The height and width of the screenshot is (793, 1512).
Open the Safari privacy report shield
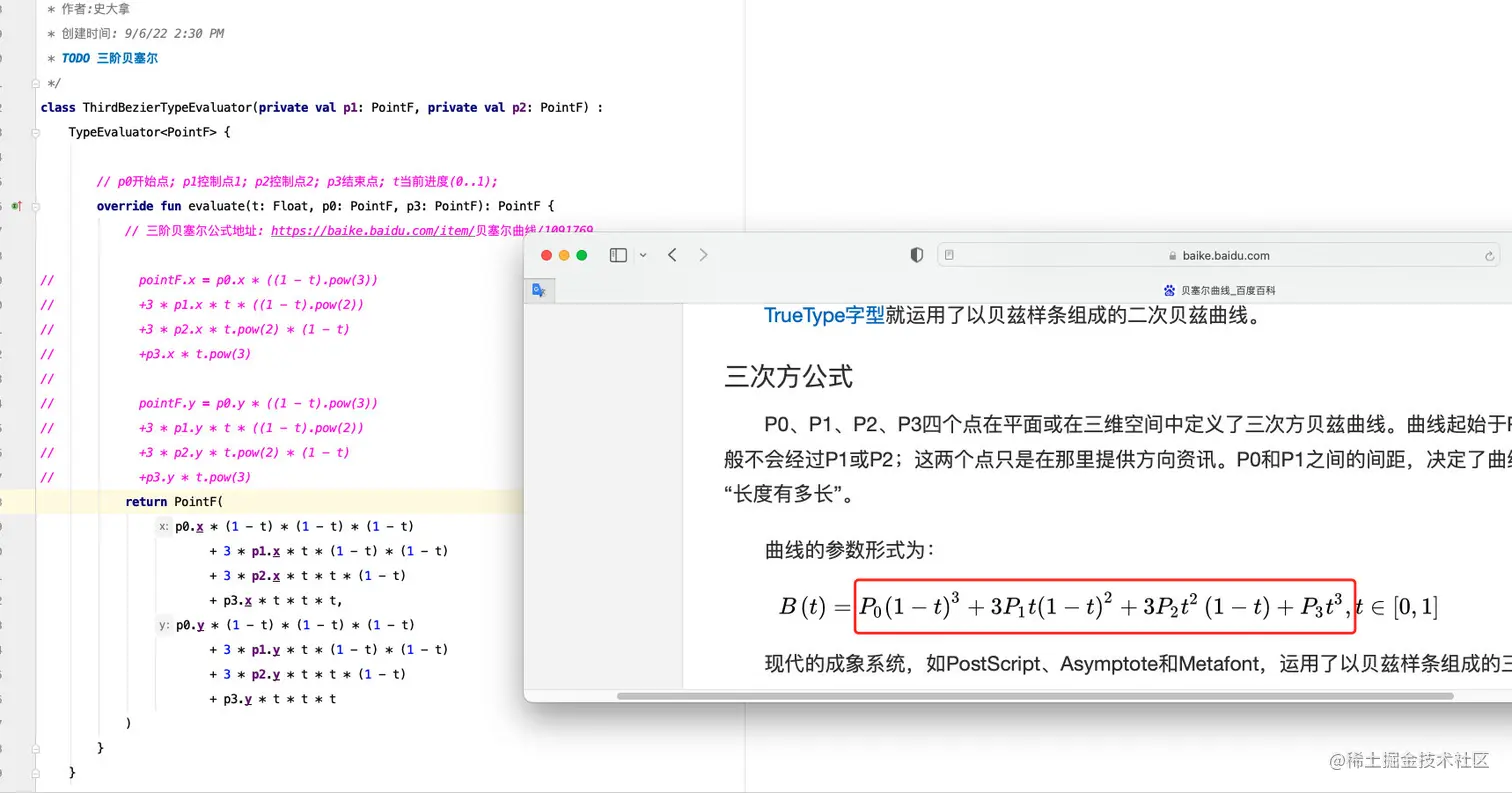[916, 255]
